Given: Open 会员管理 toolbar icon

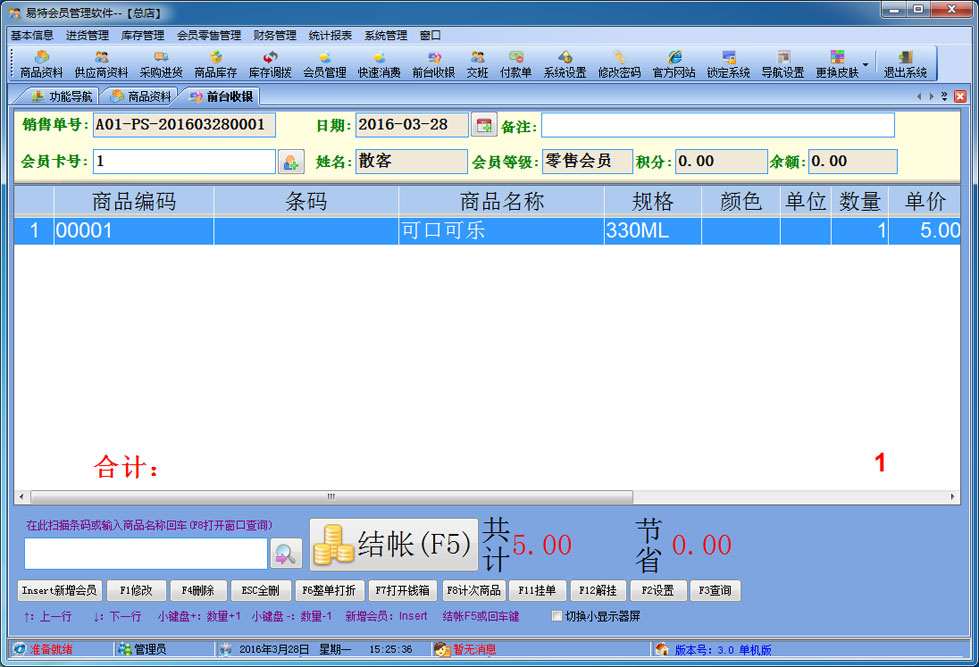Looking at the screenshot, I should (324, 64).
